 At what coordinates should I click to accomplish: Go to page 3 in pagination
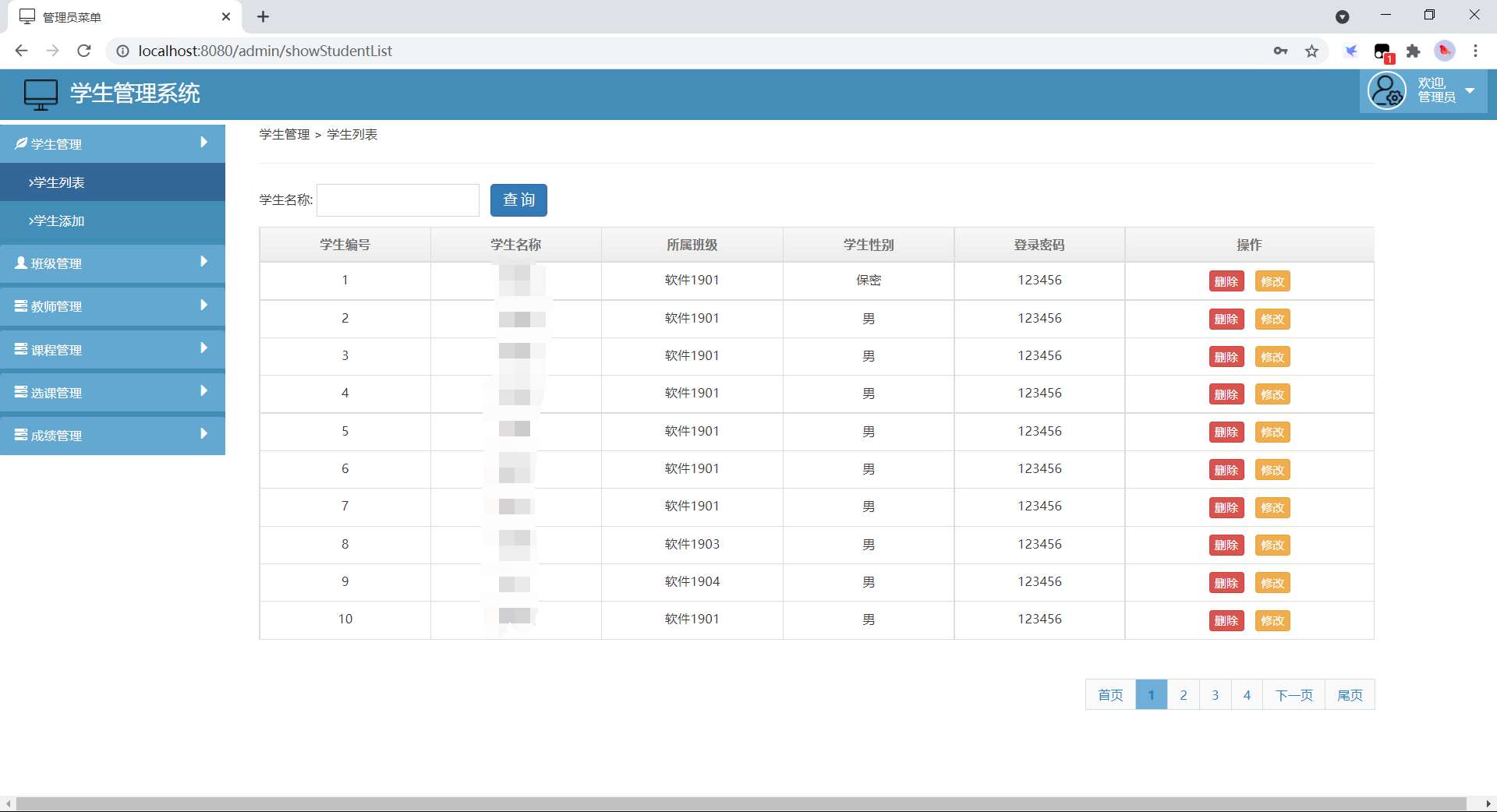(1215, 695)
